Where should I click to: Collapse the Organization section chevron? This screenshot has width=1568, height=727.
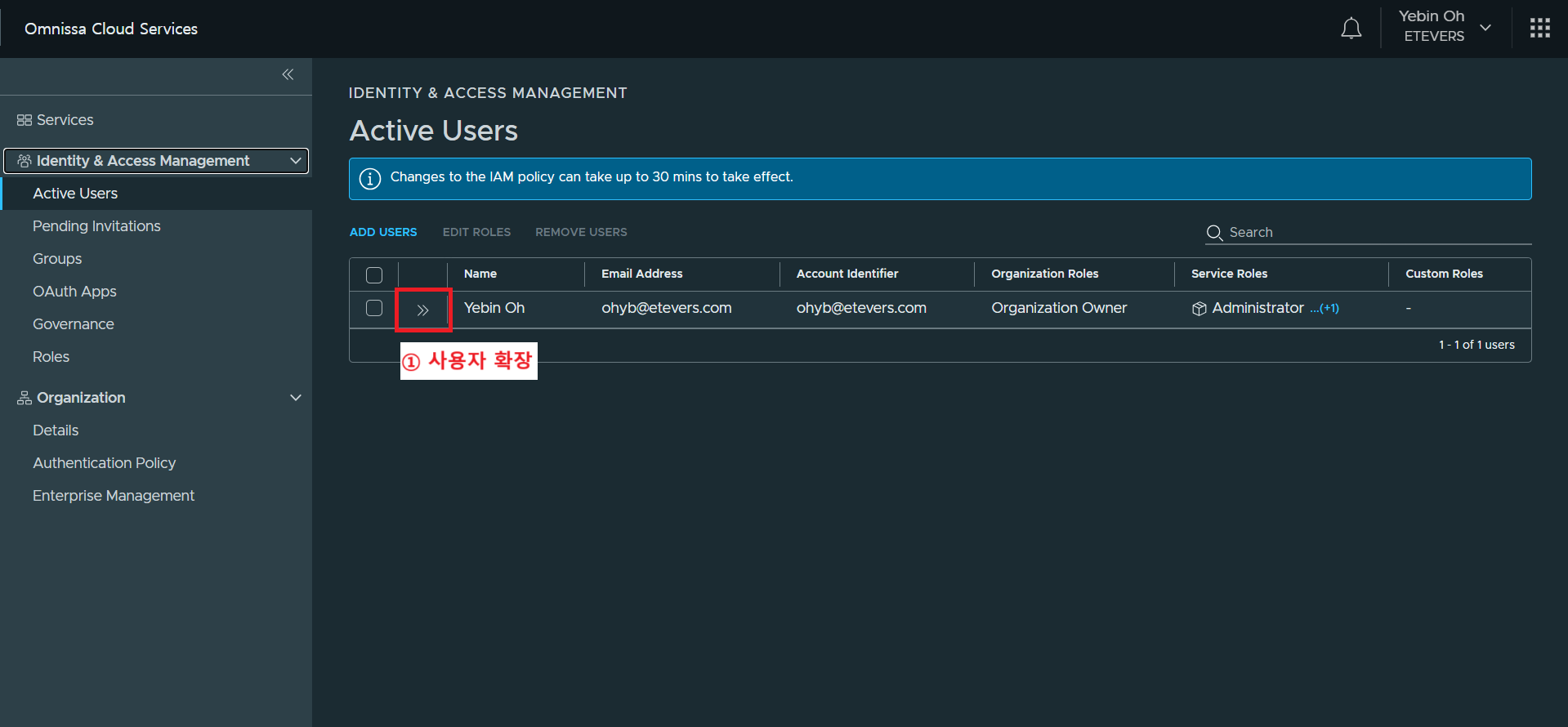tap(295, 398)
